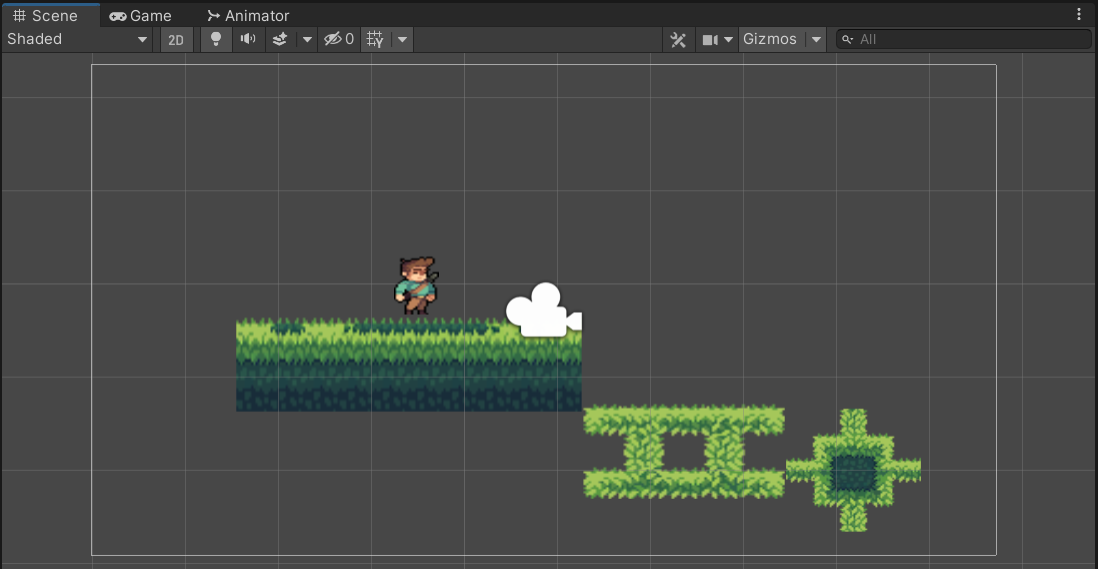Expand the grid settings dropdown arrow

pyautogui.click(x=402, y=39)
